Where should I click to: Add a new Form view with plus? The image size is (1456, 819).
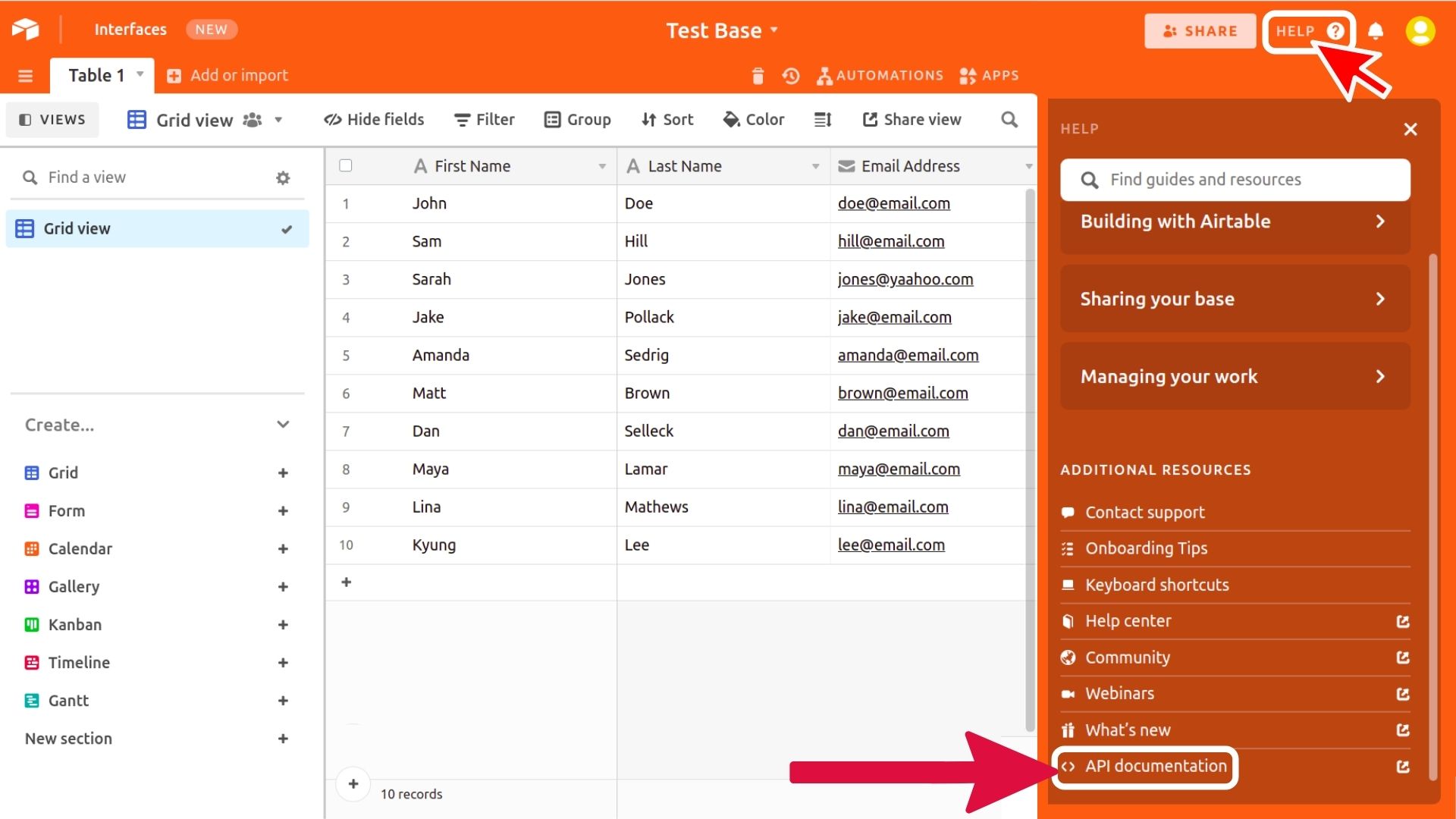(283, 511)
